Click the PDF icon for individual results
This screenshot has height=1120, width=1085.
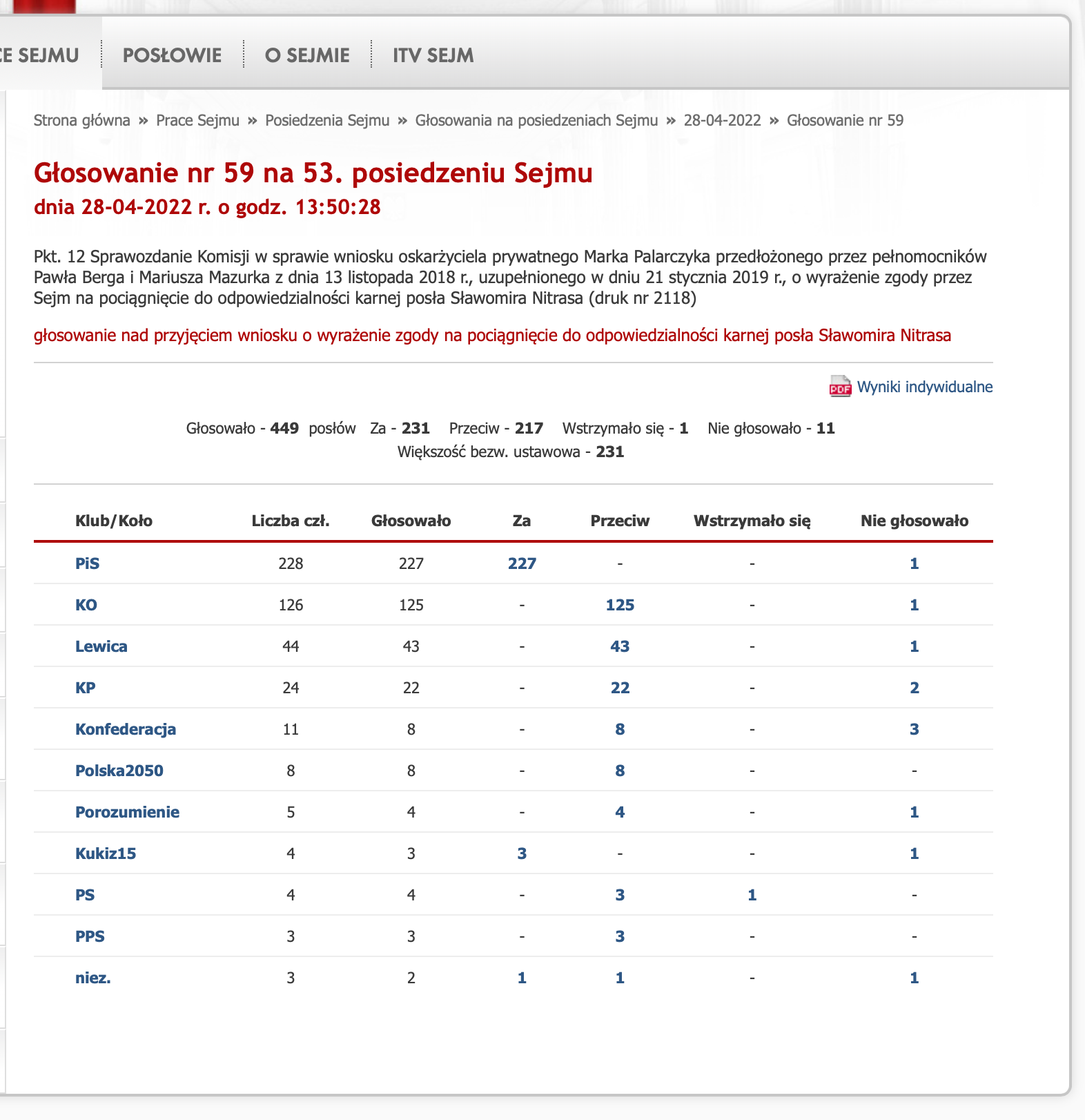tap(840, 387)
